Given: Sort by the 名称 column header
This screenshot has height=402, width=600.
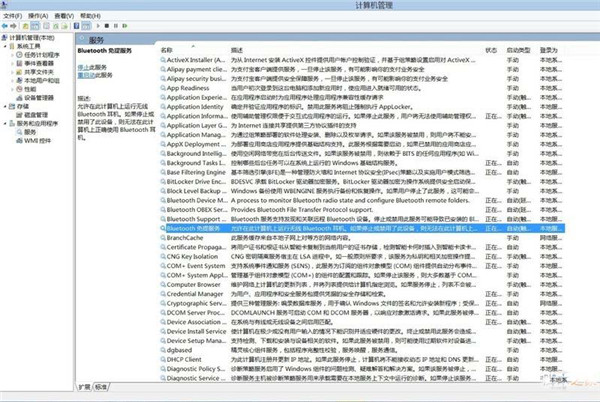Looking at the screenshot, I should click(167, 50).
